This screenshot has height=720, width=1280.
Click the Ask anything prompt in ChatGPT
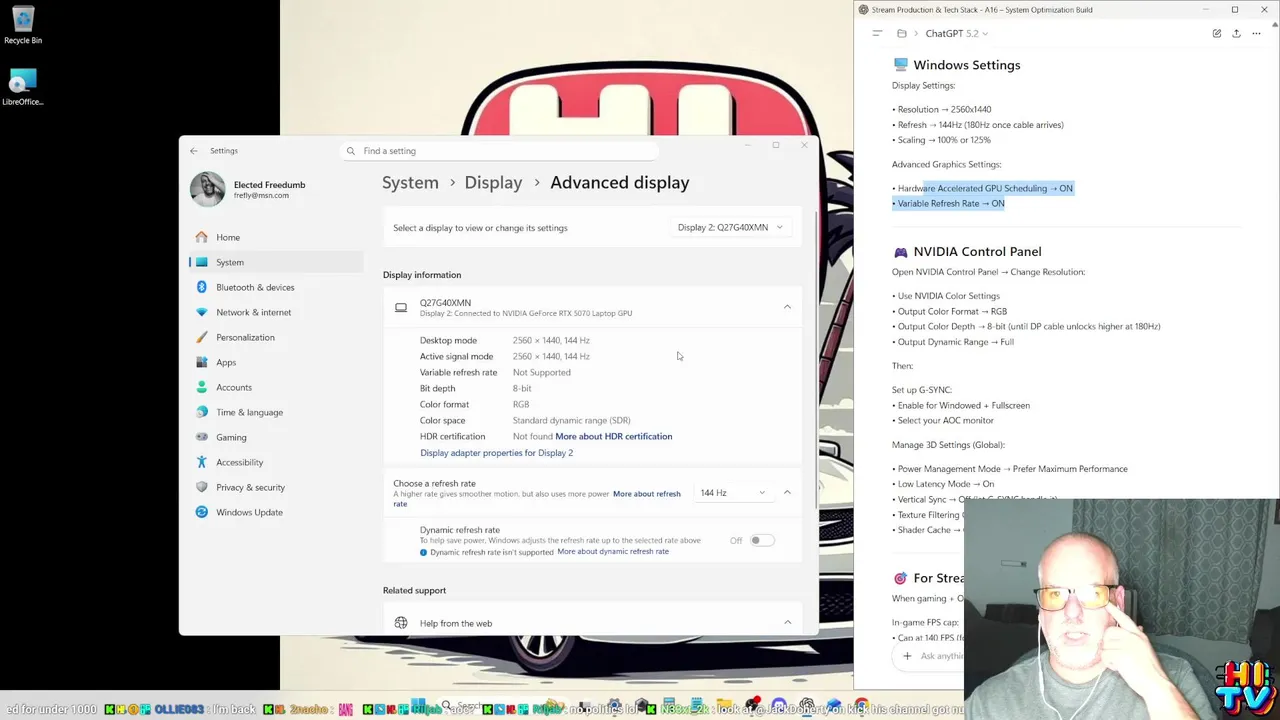click(x=941, y=656)
